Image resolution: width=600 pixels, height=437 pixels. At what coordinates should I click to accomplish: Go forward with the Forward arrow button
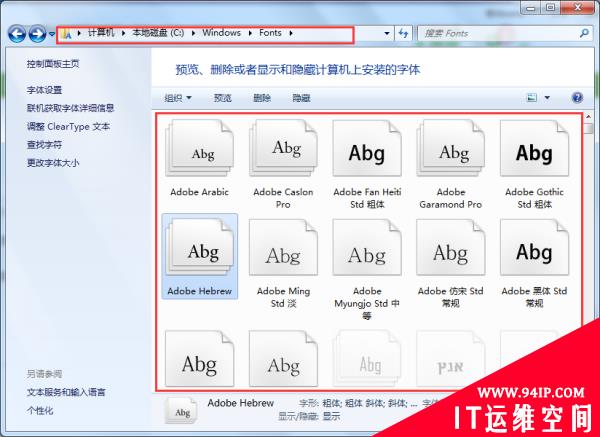38,34
